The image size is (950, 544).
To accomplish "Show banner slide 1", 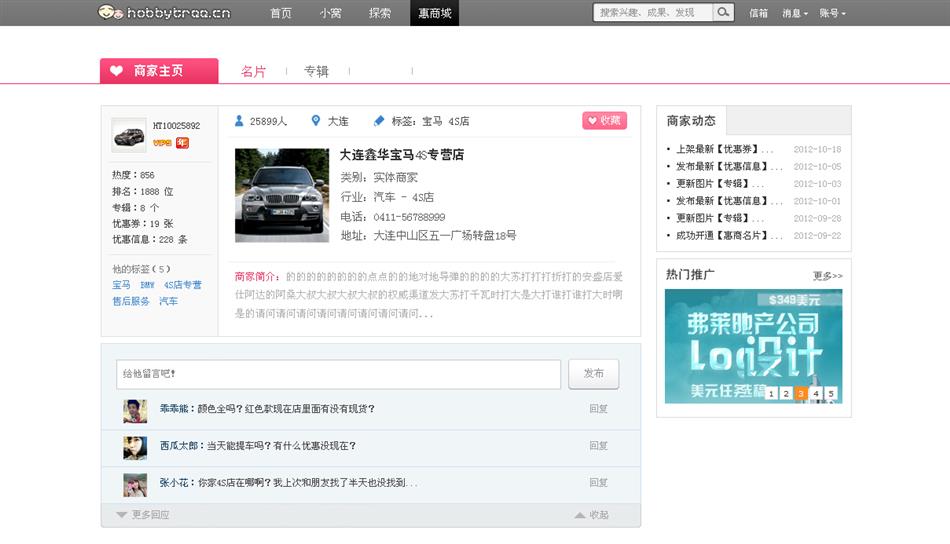I will coord(771,393).
